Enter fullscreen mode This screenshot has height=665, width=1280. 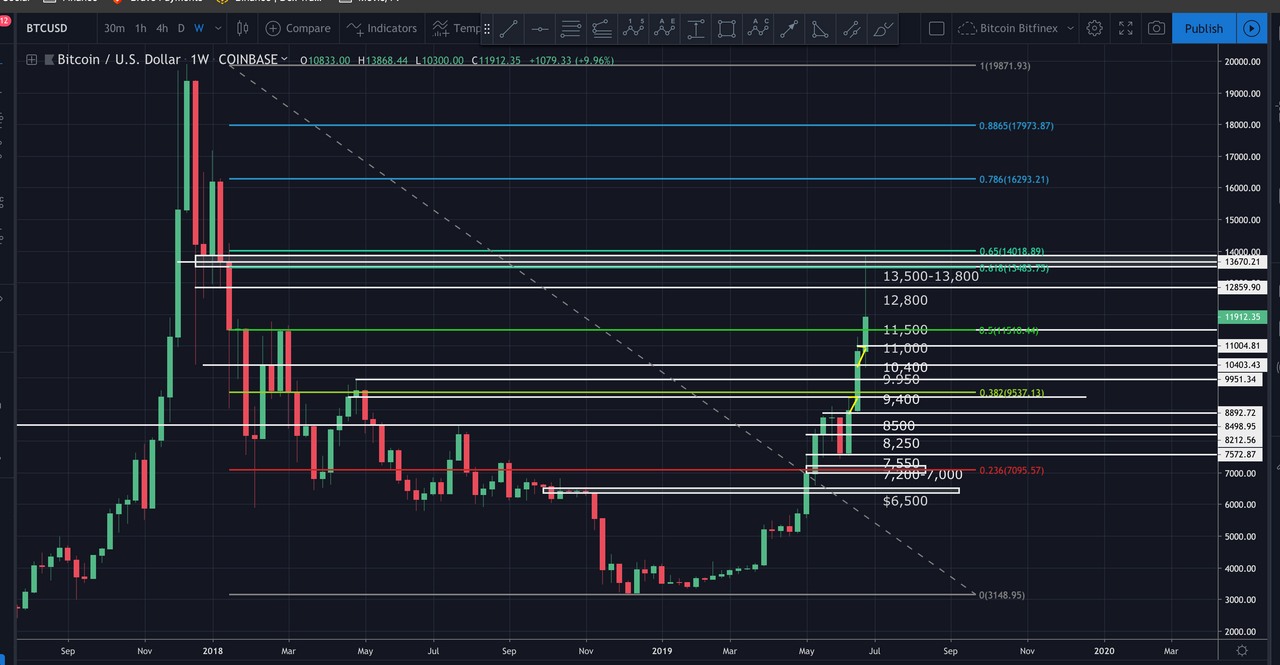(x=1126, y=28)
